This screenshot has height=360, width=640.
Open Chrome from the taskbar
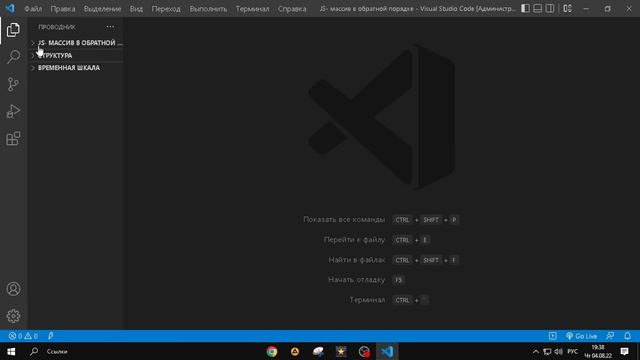point(272,351)
